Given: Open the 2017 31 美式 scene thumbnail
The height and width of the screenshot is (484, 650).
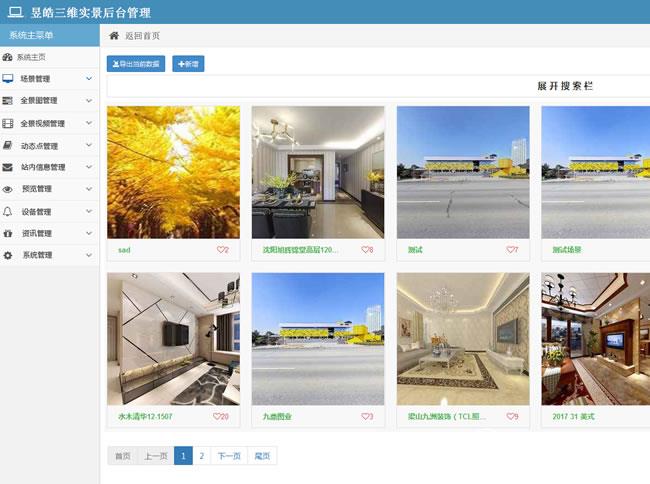Looking at the screenshot, I should pos(595,338).
